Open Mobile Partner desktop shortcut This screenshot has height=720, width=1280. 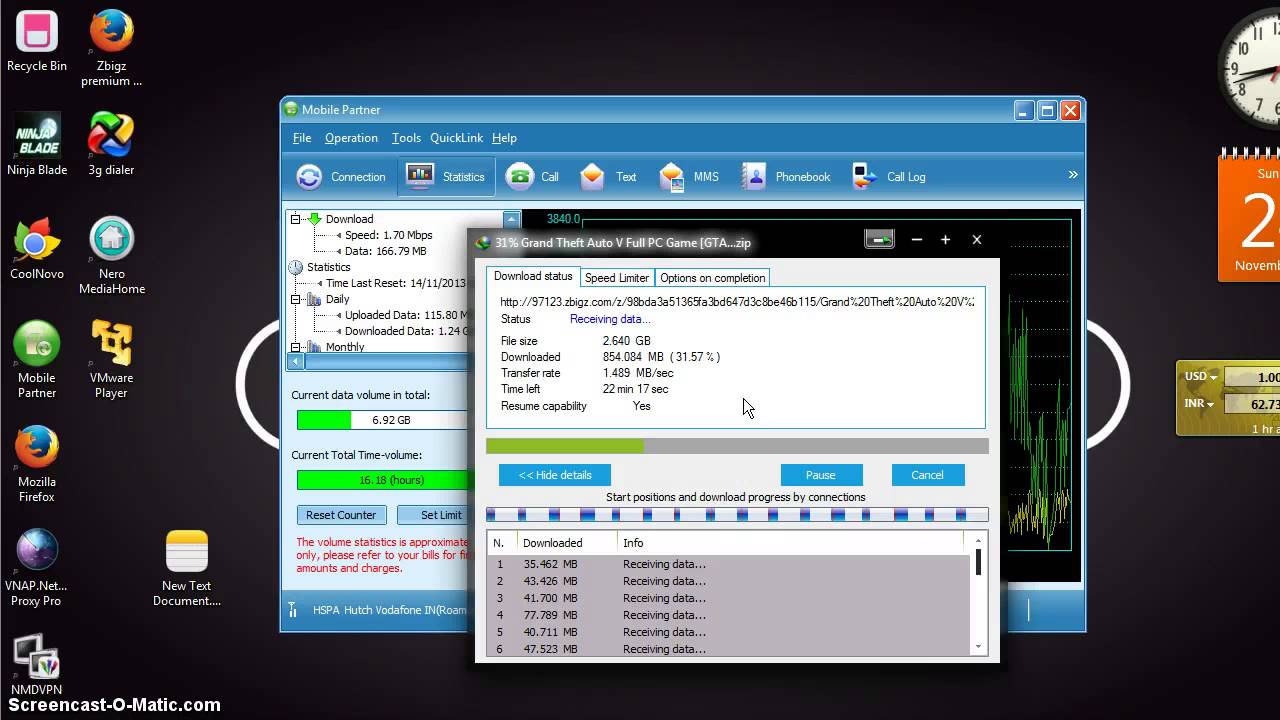click(37, 360)
